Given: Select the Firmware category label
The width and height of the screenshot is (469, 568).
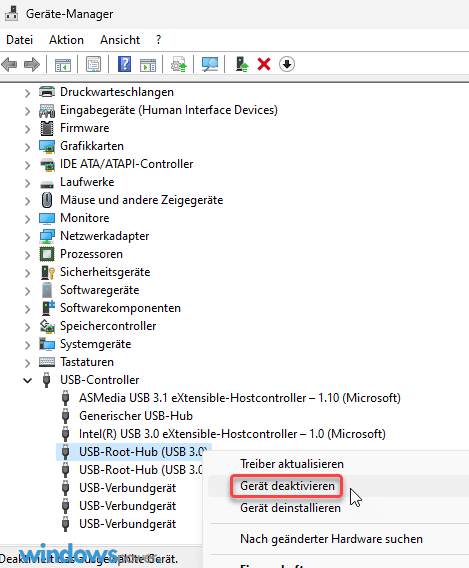Looking at the screenshot, I should 84,128.
